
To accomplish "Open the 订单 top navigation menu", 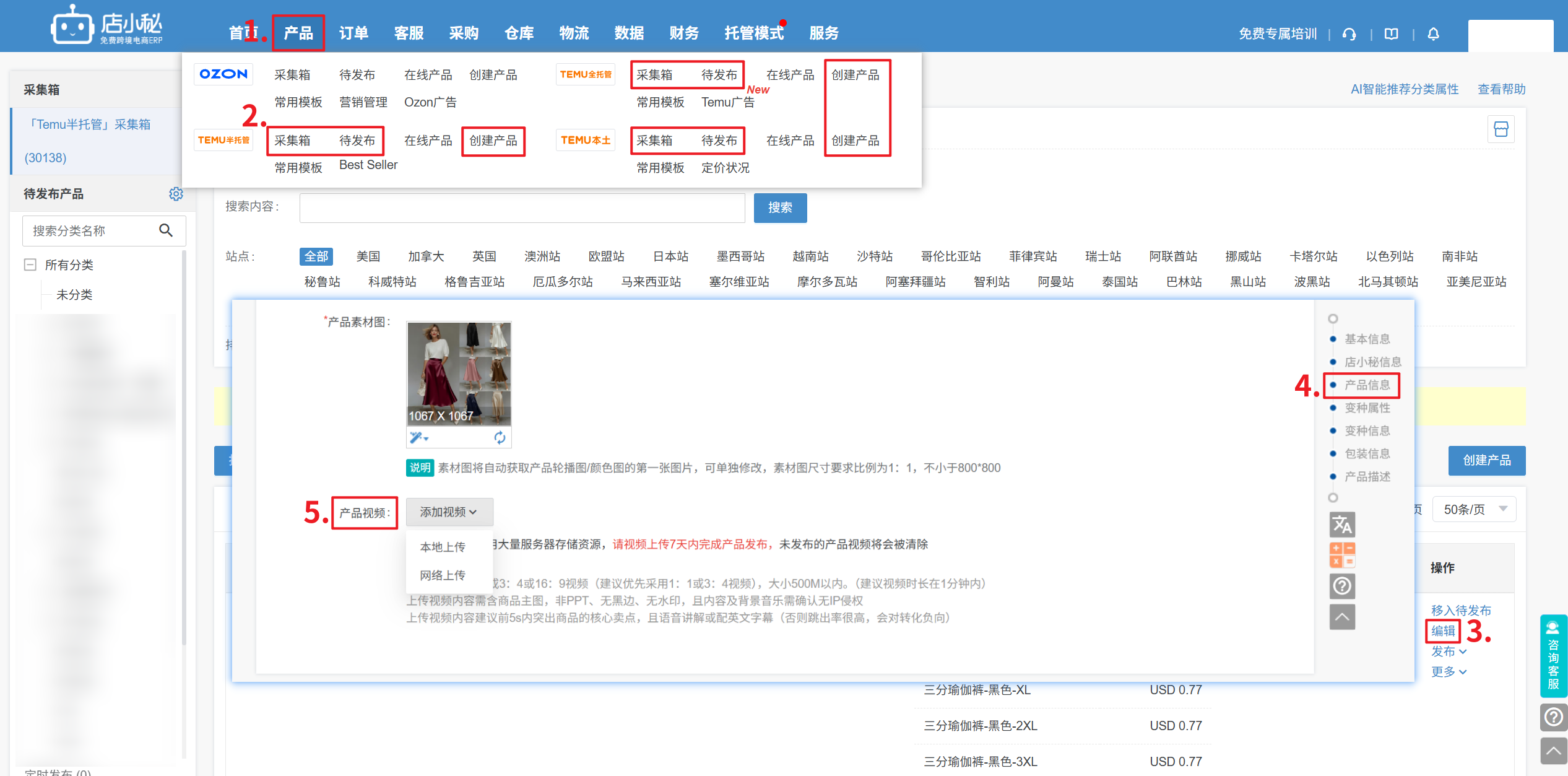I will pos(353,33).
